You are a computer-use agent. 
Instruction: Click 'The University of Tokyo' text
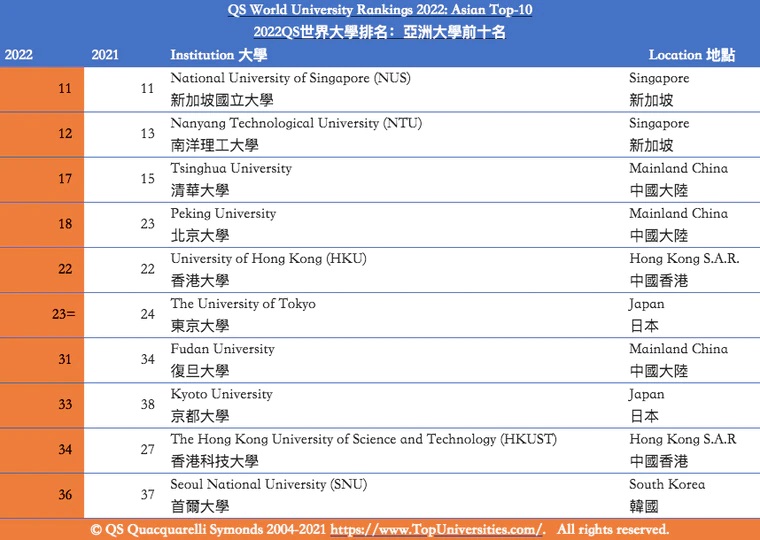point(243,303)
